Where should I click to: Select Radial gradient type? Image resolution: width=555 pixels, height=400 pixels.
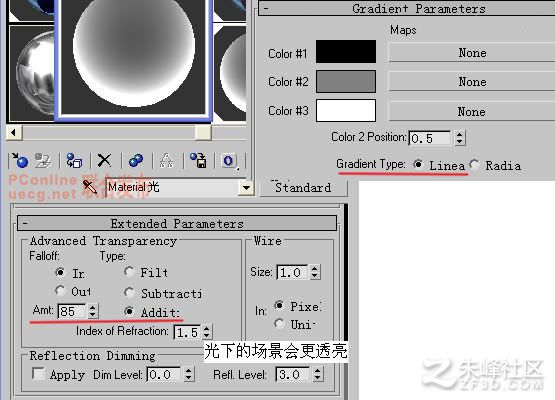coord(475,165)
